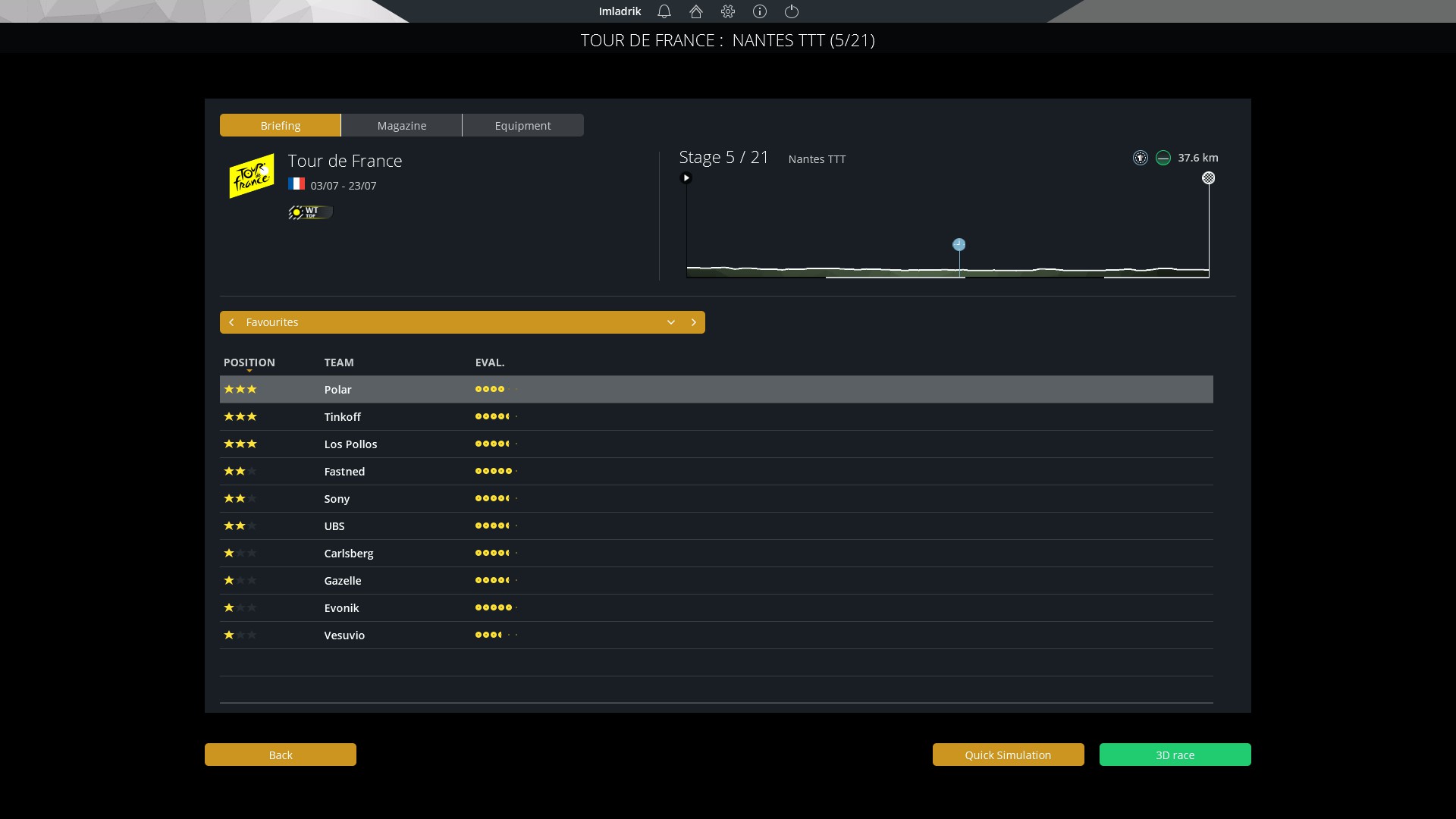Click the team time trial jersey icon
This screenshot has height=819, width=1456.
[1140, 158]
